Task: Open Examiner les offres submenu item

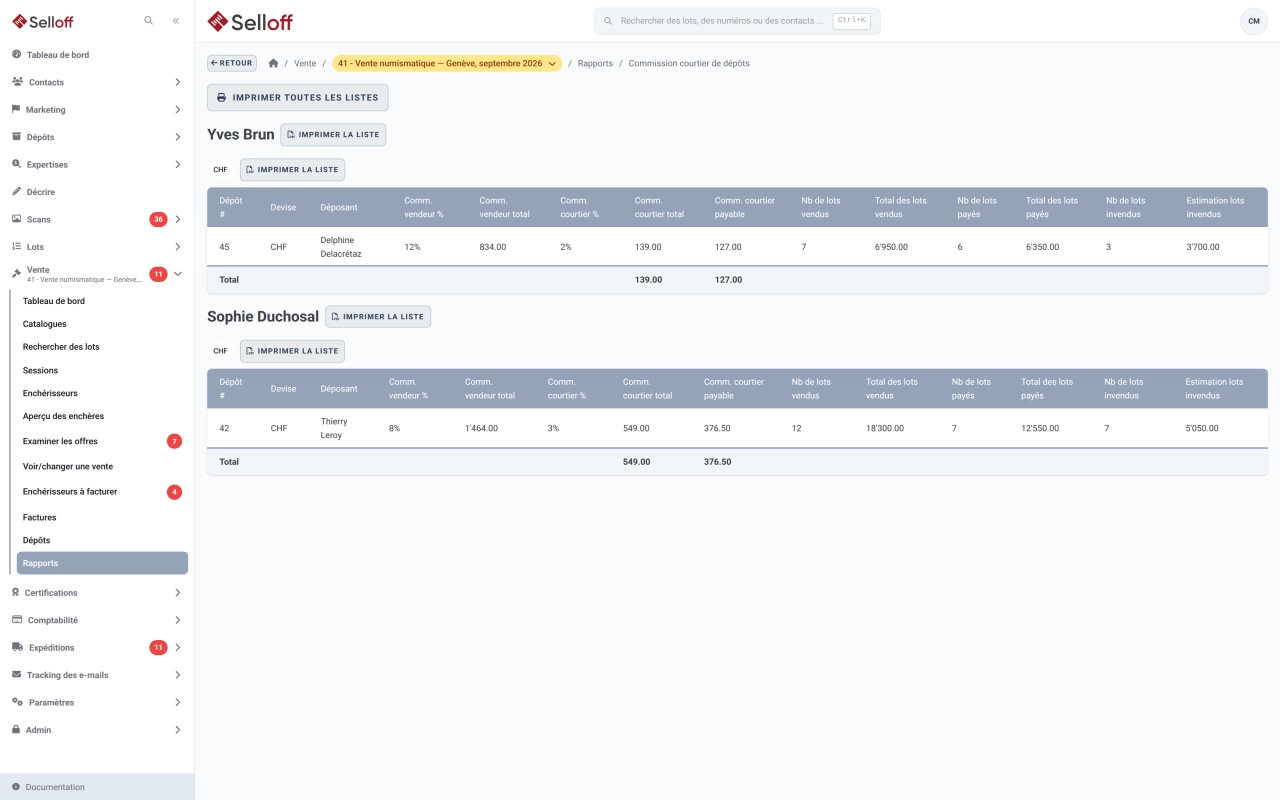Action: (102, 441)
